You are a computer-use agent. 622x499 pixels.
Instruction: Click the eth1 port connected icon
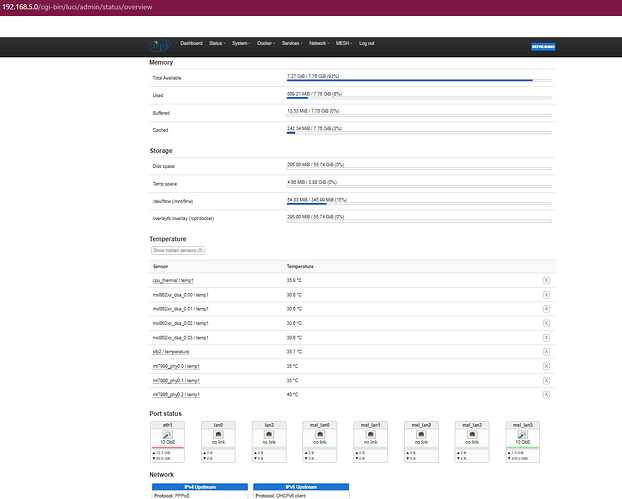[x=167, y=435]
